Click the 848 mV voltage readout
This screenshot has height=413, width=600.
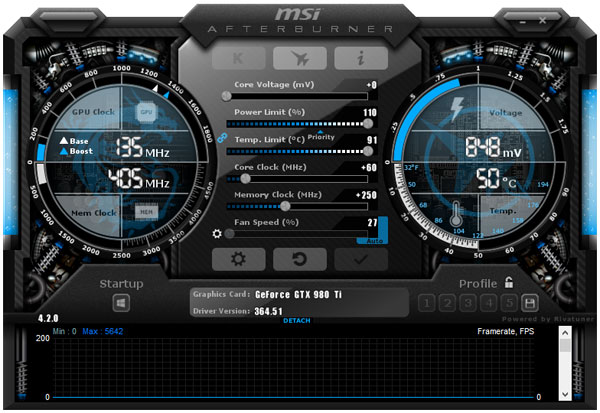tap(493, 147)
